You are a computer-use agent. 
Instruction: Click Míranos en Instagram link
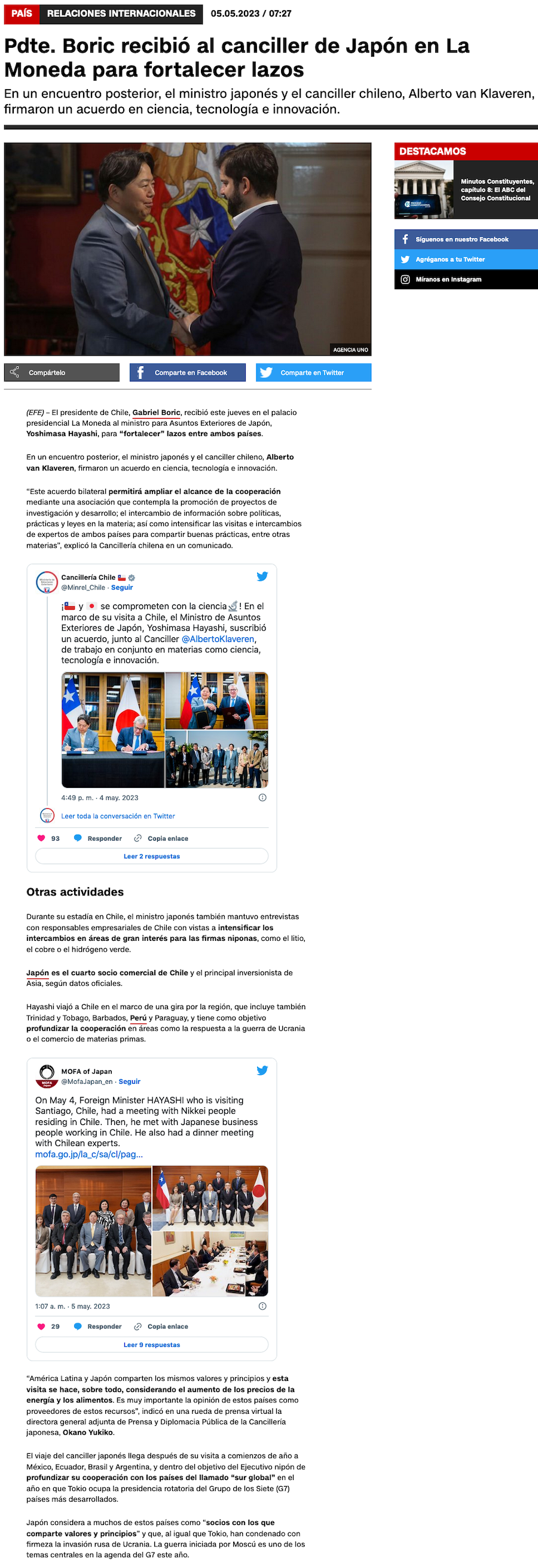466,279
